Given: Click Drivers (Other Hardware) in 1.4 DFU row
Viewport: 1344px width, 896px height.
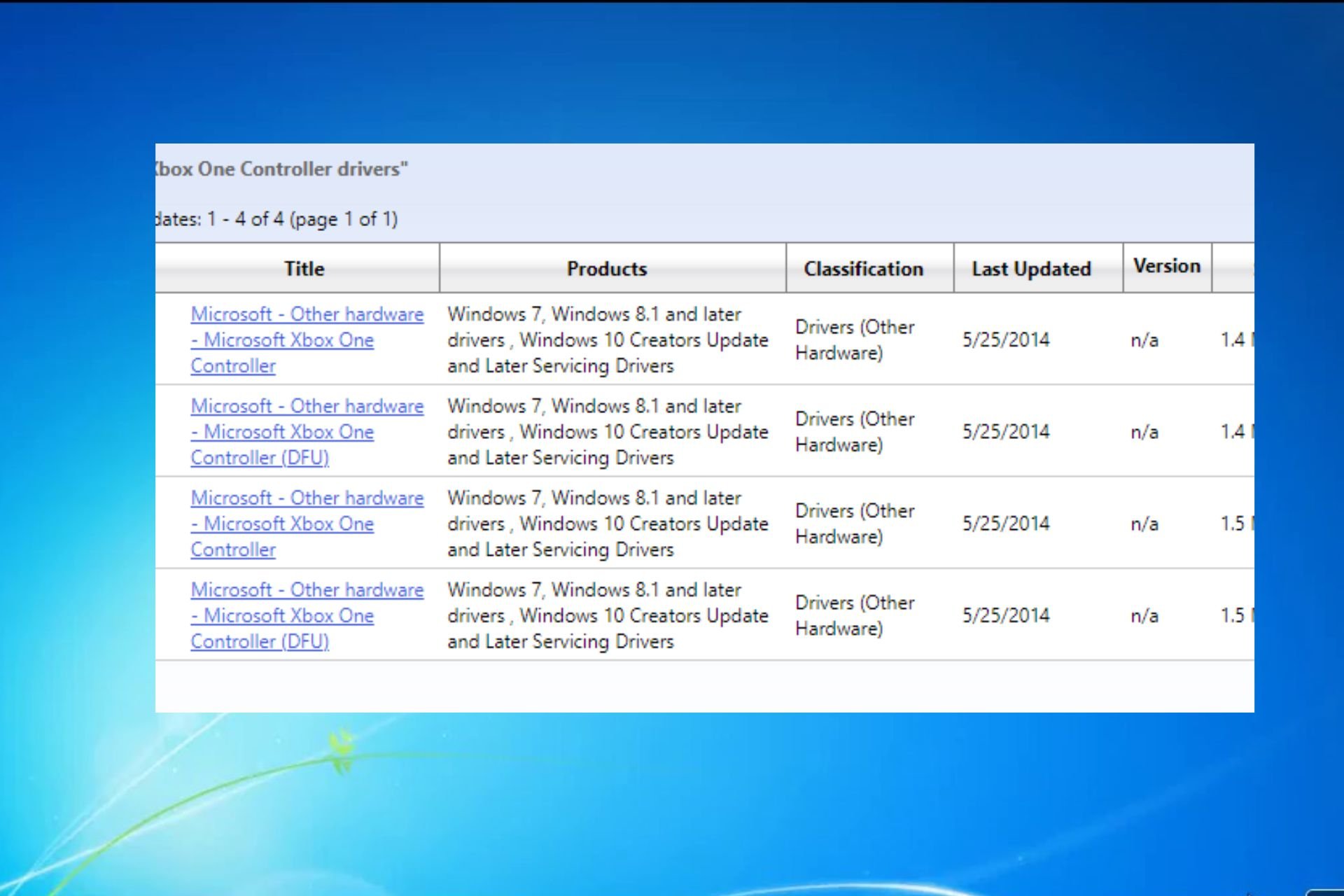Looking at the screenshot, I should [x=855, y=431].
